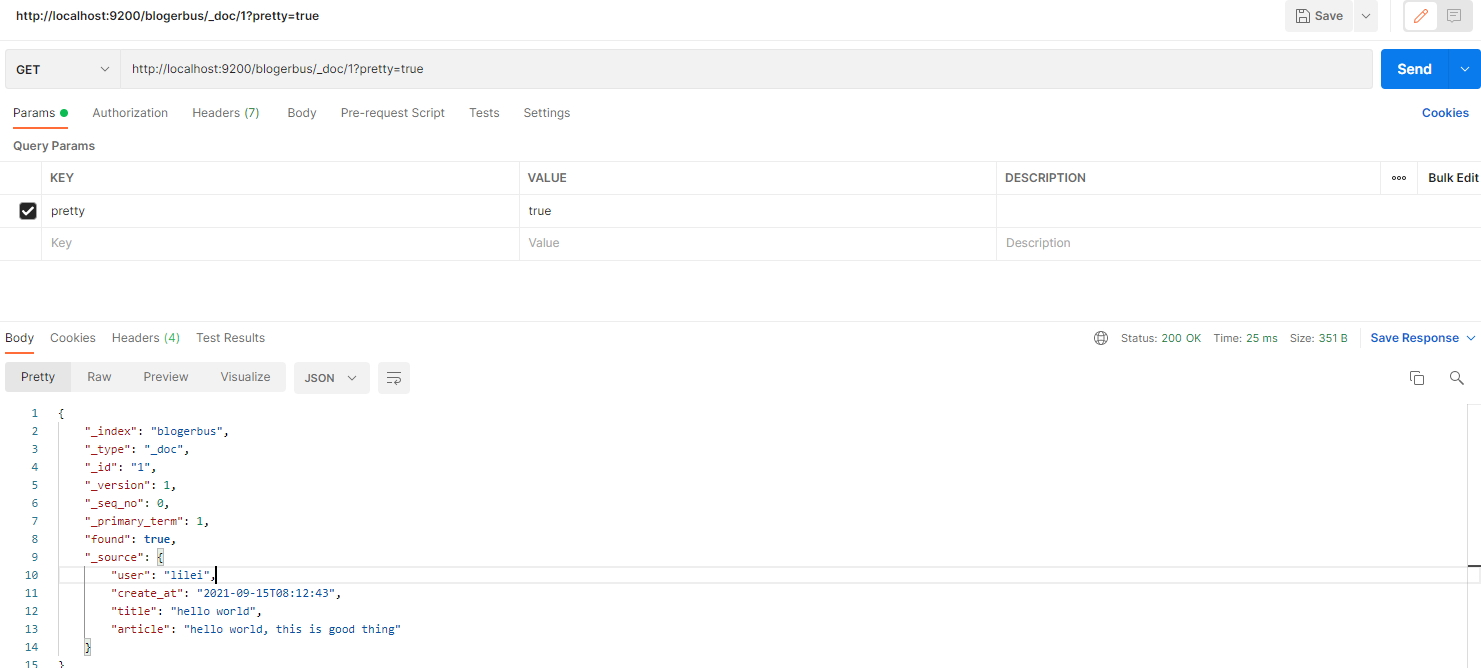
Task: Click the three-dots column options icon
Action: [x=1399, y=178]
